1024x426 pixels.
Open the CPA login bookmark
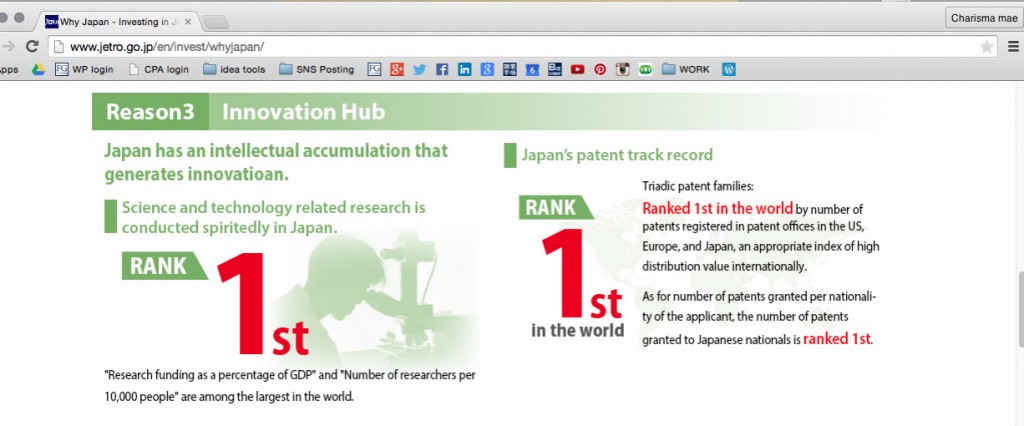pyautogui.click(x=159, y=69)
